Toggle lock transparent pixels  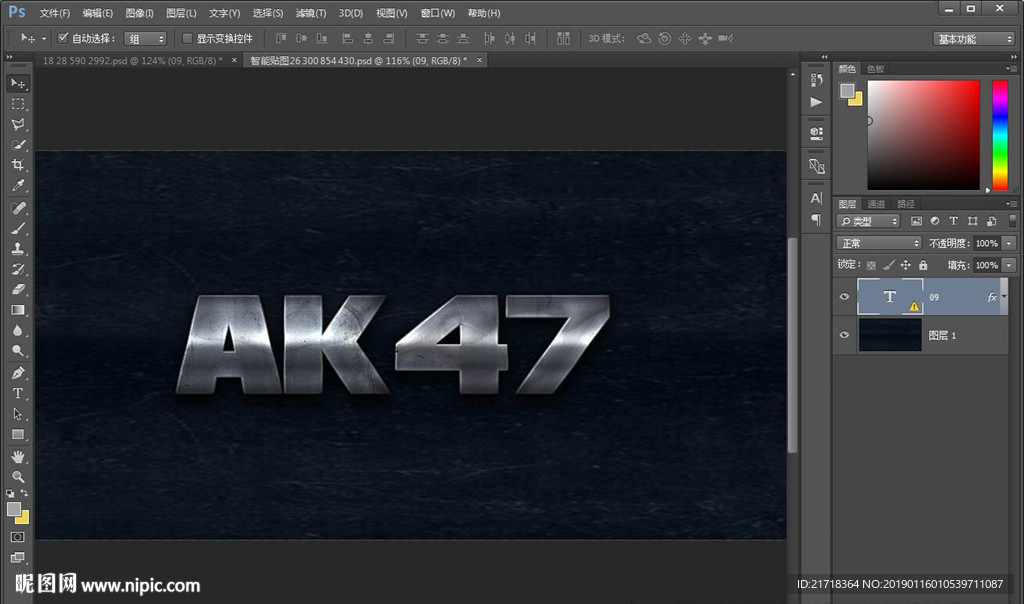click(x=871, y=265)
